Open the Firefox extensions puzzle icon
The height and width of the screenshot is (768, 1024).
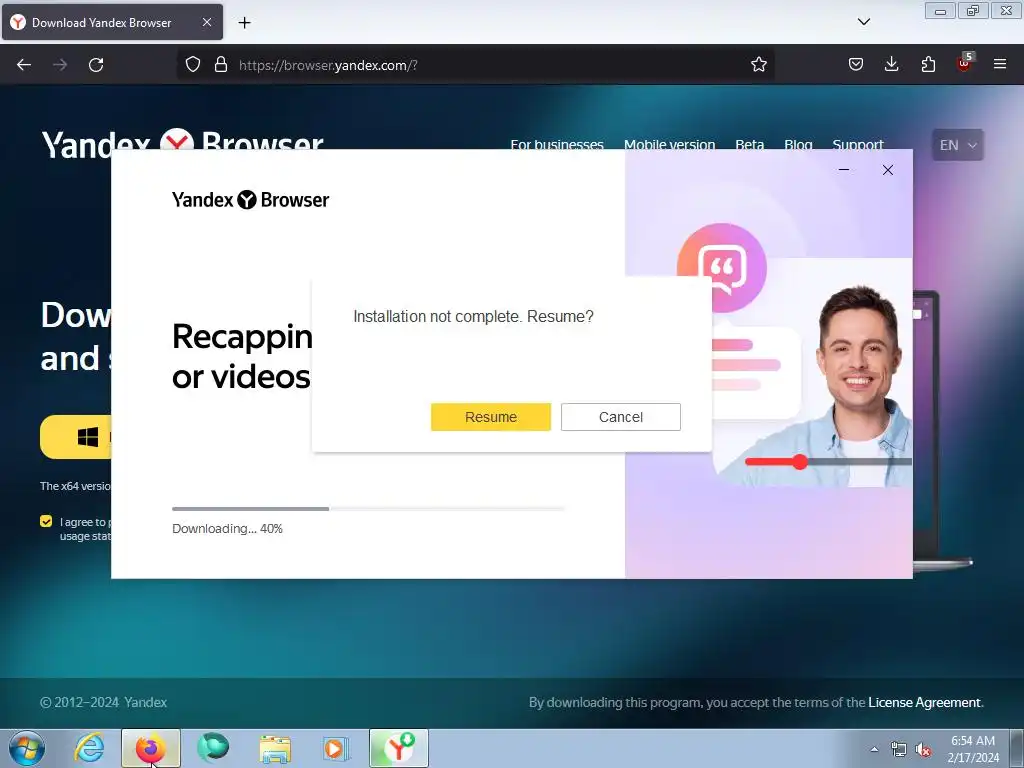tap(928, 65)
